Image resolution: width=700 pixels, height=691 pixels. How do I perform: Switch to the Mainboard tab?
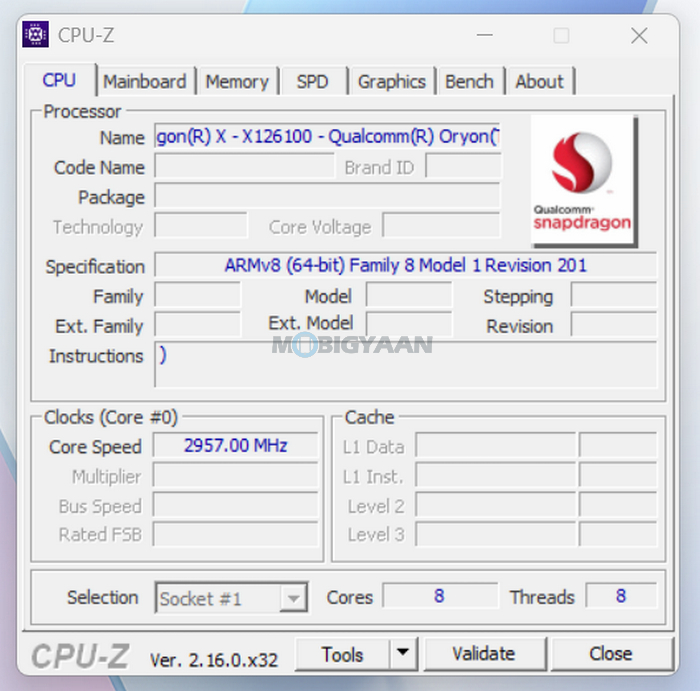(145, 82)
